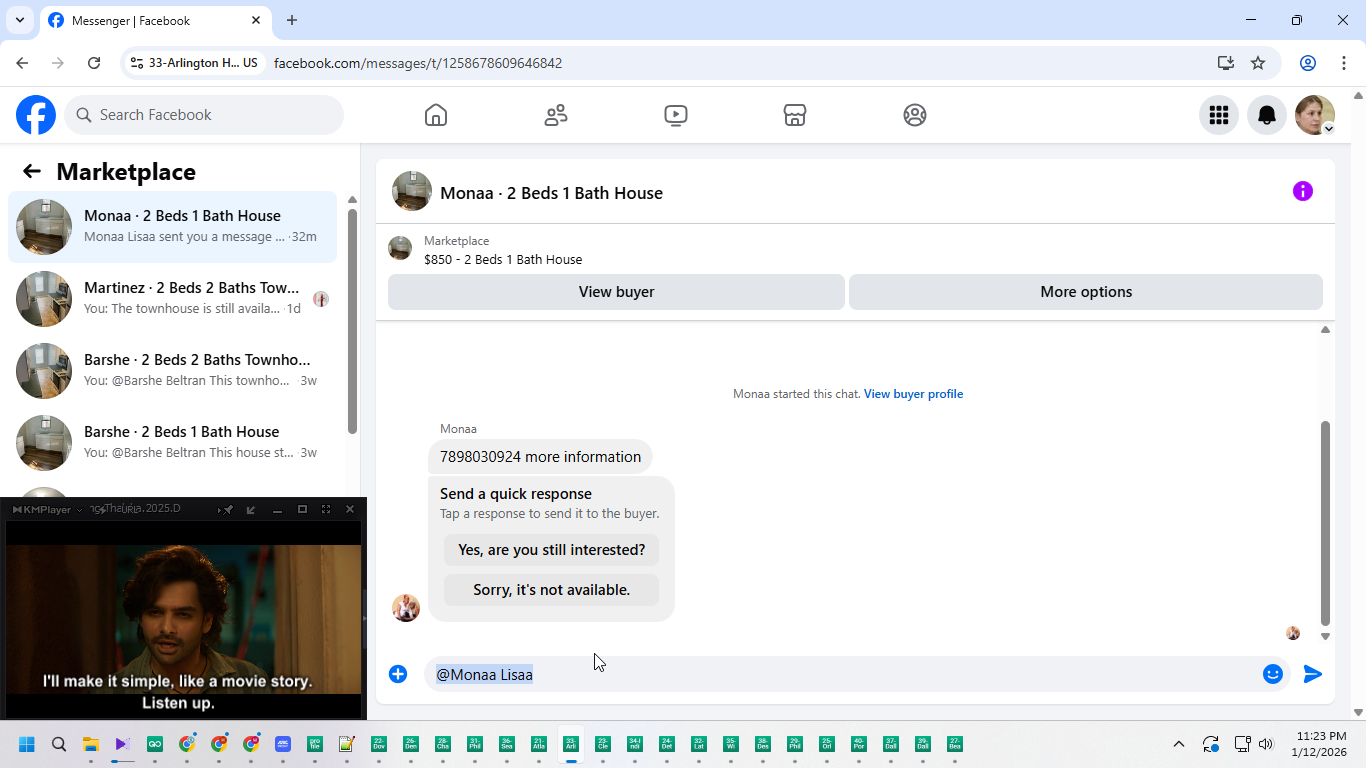
Task: Click Monaa's avatar in chat header
Action: click(x=412, y=191)
